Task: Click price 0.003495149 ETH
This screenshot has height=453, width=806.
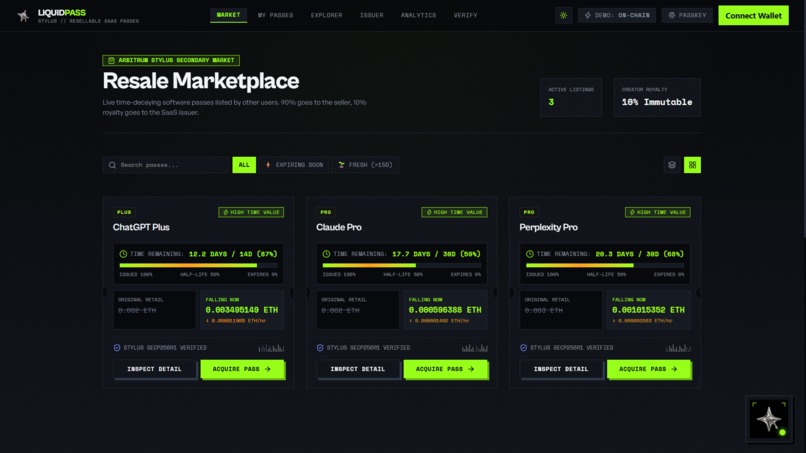Action: point(242,310)
